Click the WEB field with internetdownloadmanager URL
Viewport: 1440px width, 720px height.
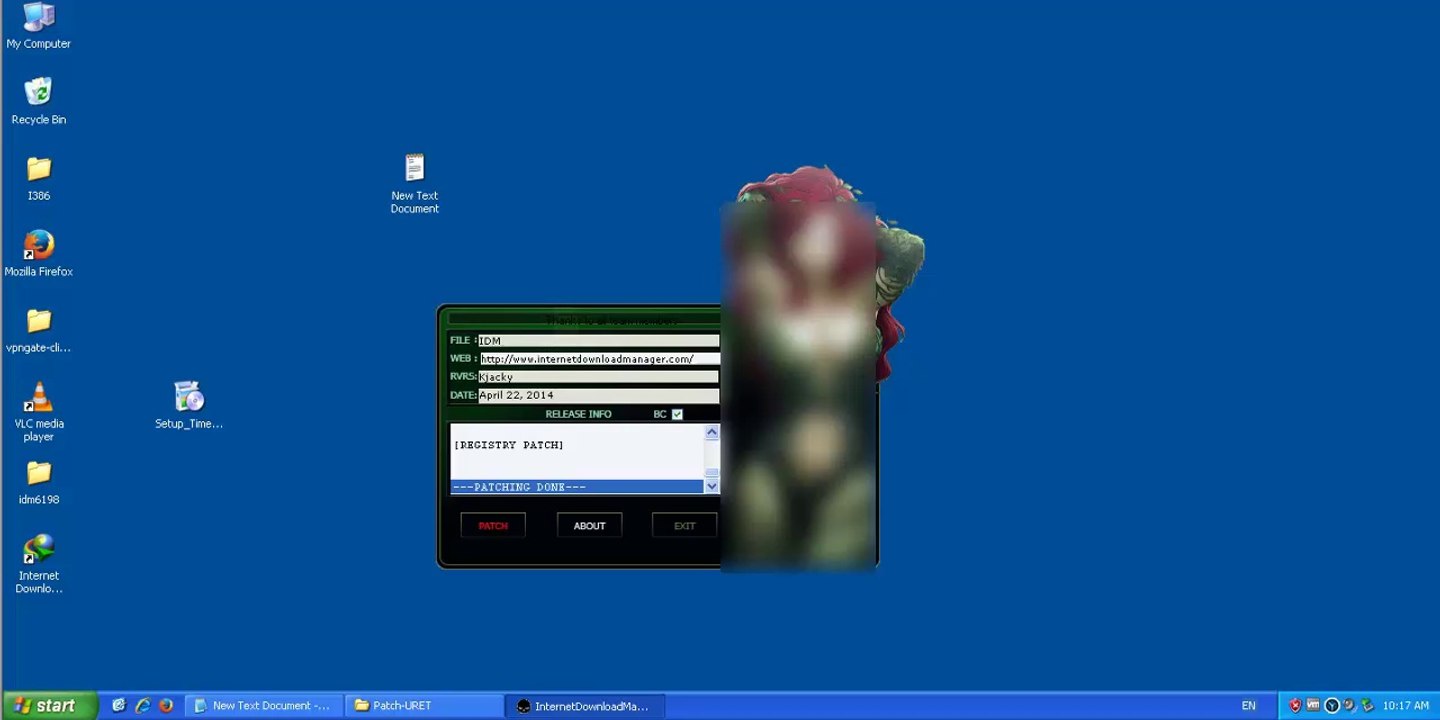tap(599, 359)
